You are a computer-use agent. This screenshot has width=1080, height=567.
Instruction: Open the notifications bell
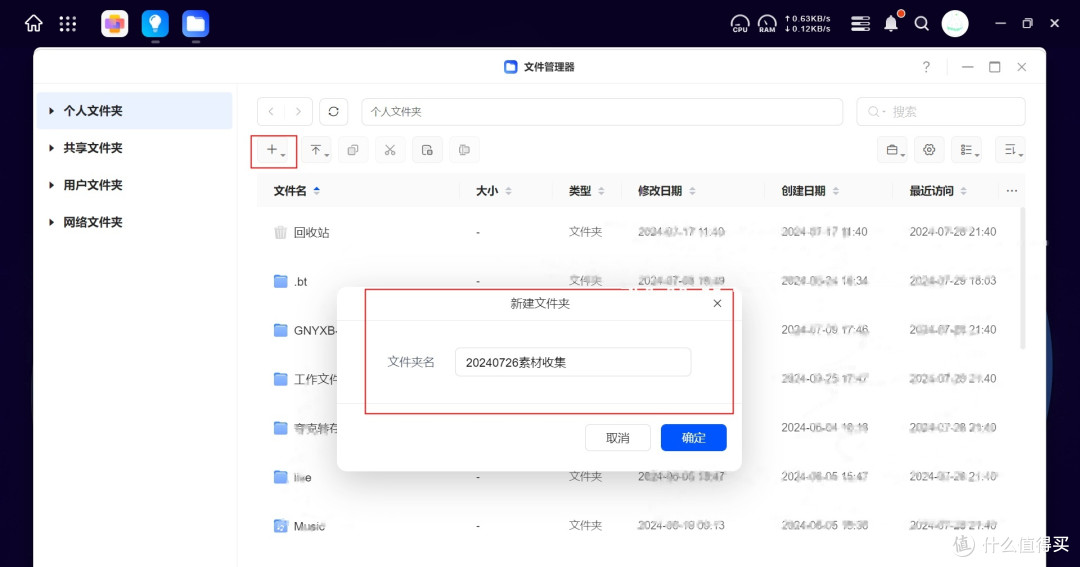coord(891,23)
